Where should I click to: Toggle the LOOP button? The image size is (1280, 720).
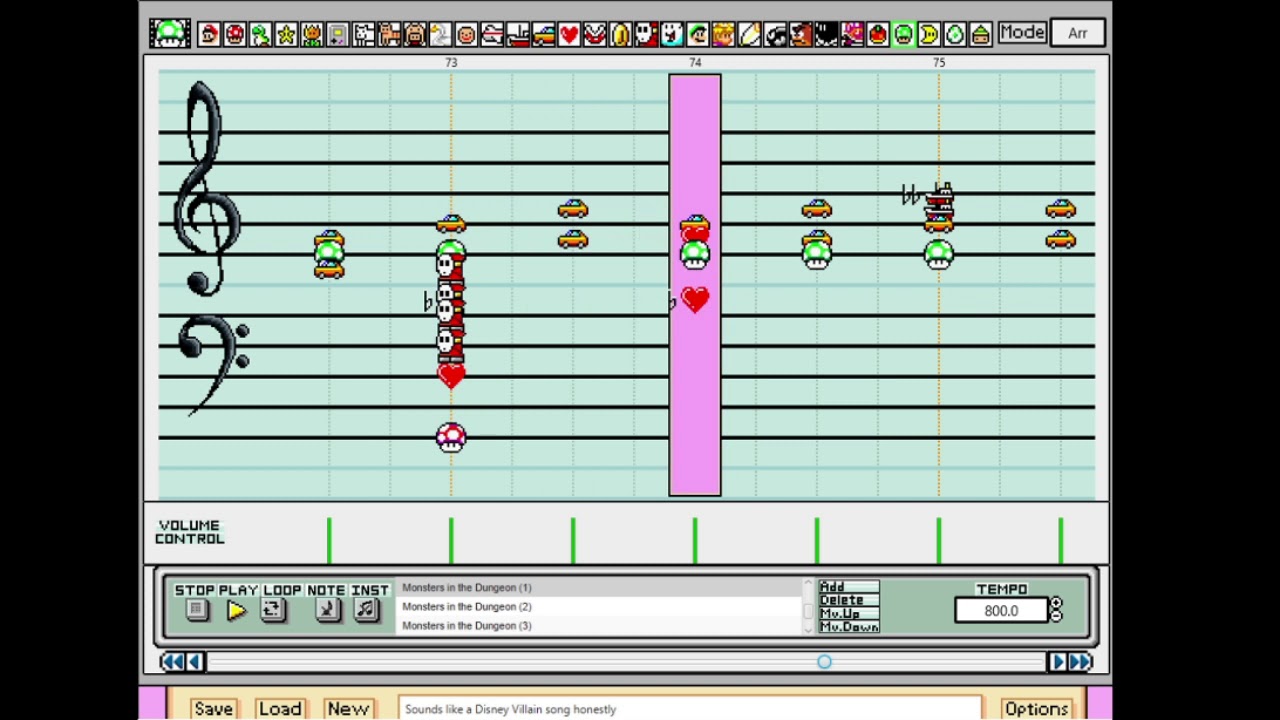(x=272, y=610)
